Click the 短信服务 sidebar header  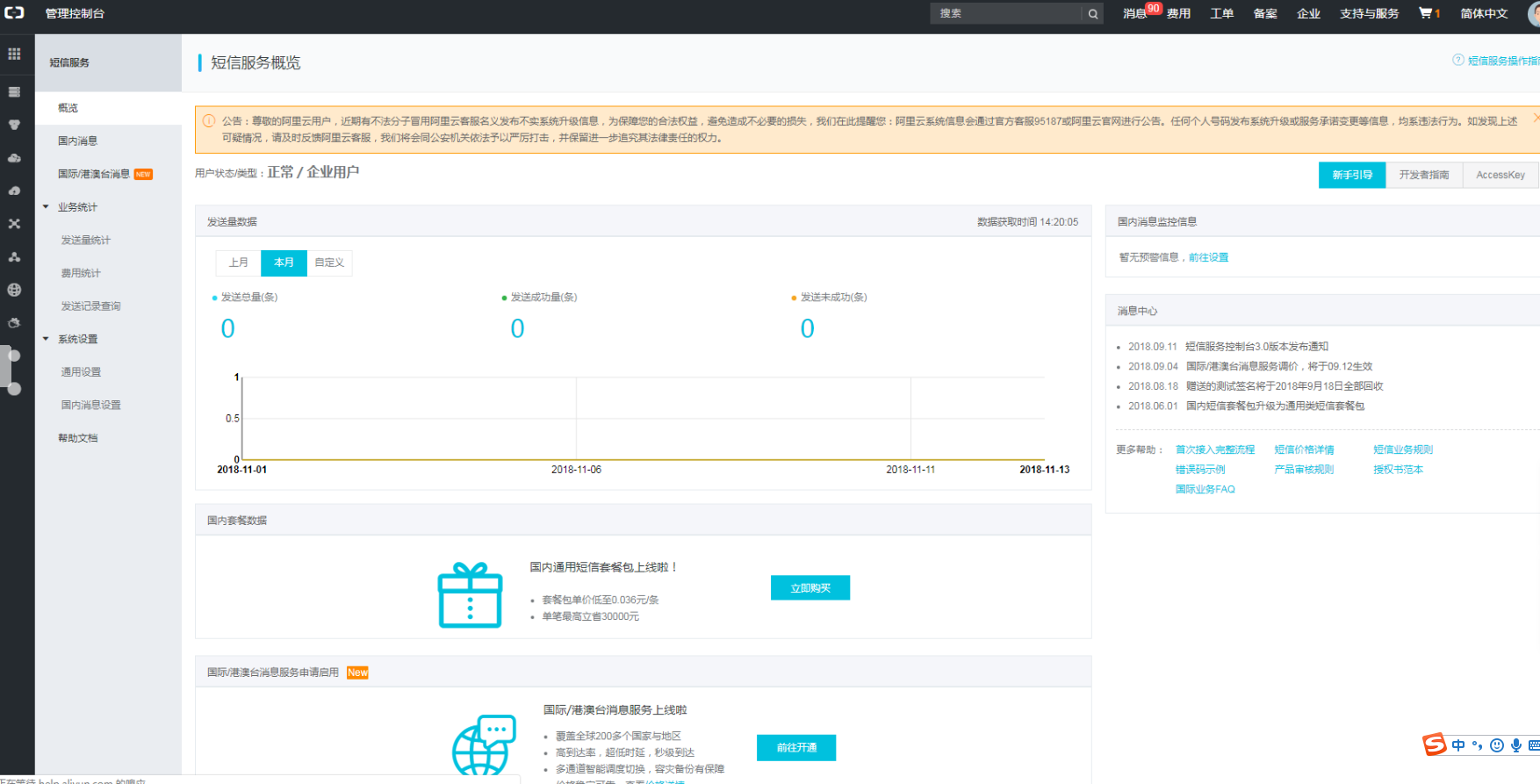(x=108, y=62)
